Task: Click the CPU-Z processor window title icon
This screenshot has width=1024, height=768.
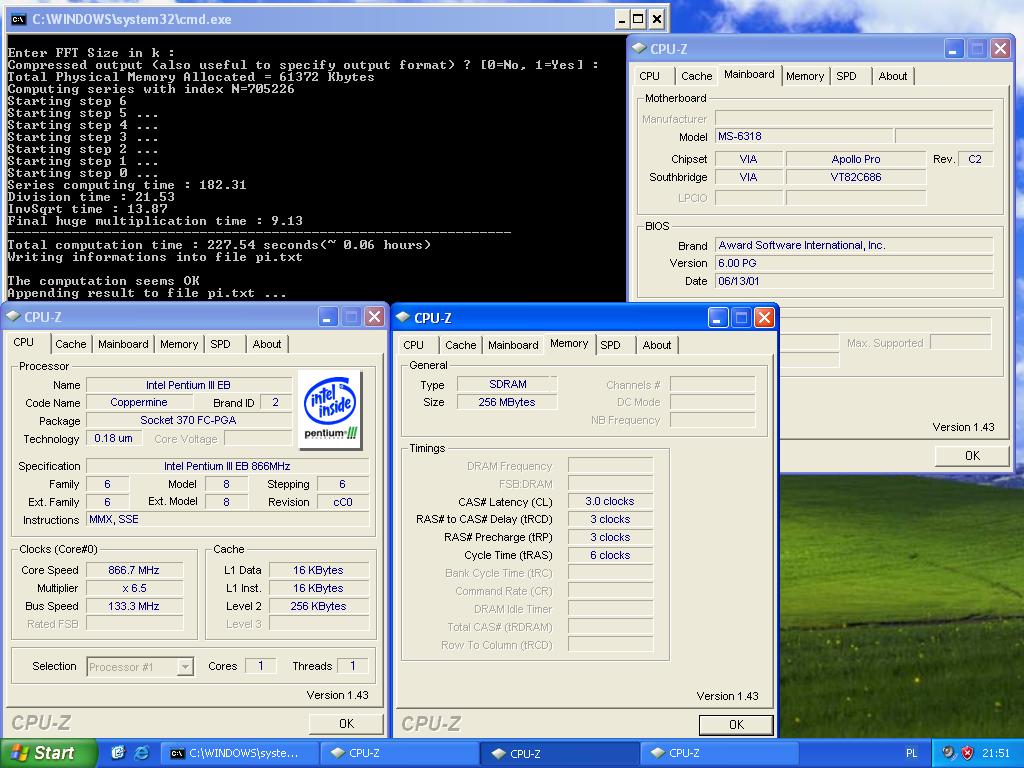Action: coord(13,317)
